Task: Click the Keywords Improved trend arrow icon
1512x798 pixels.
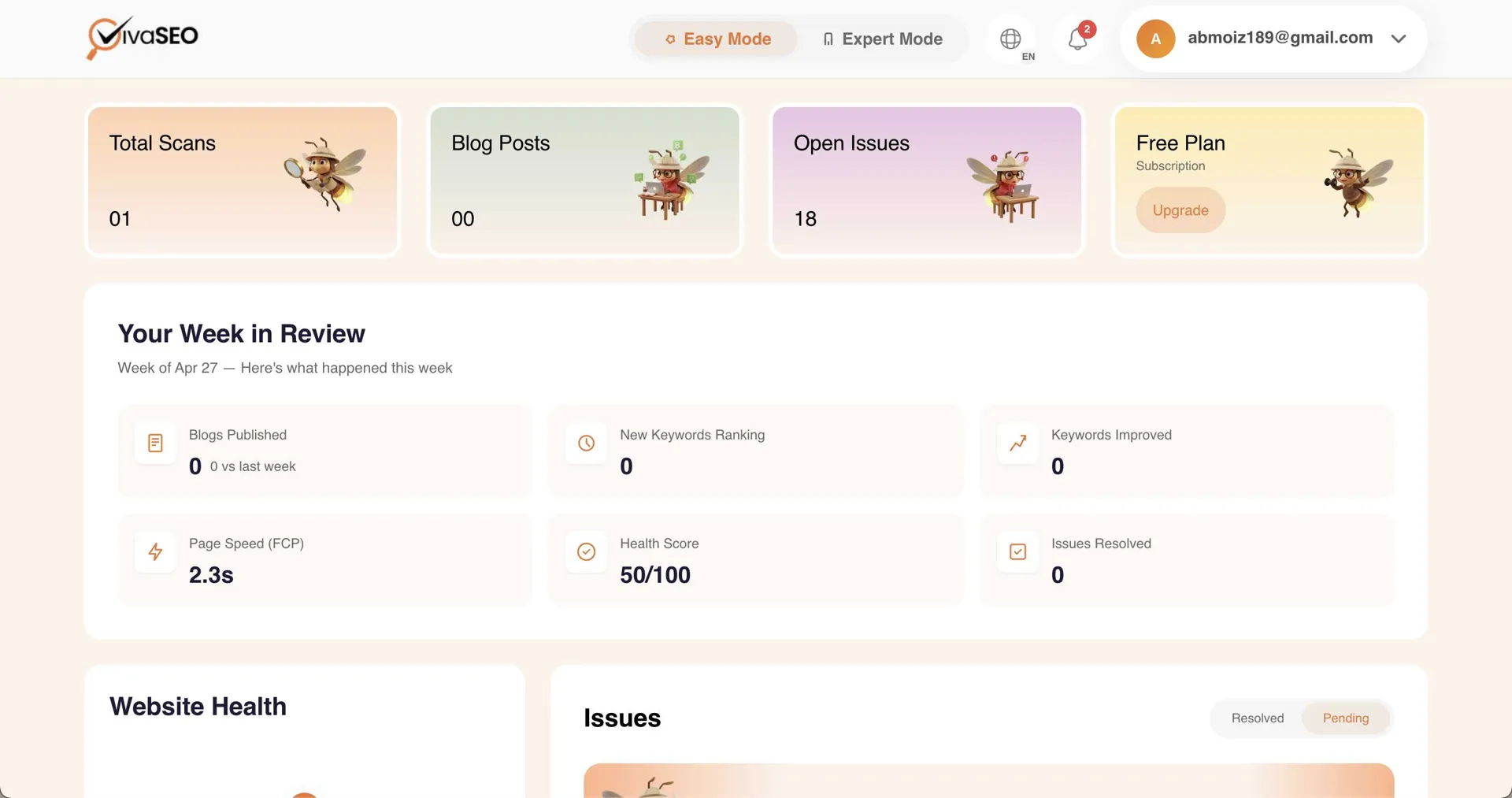Action: [1017, 444]
